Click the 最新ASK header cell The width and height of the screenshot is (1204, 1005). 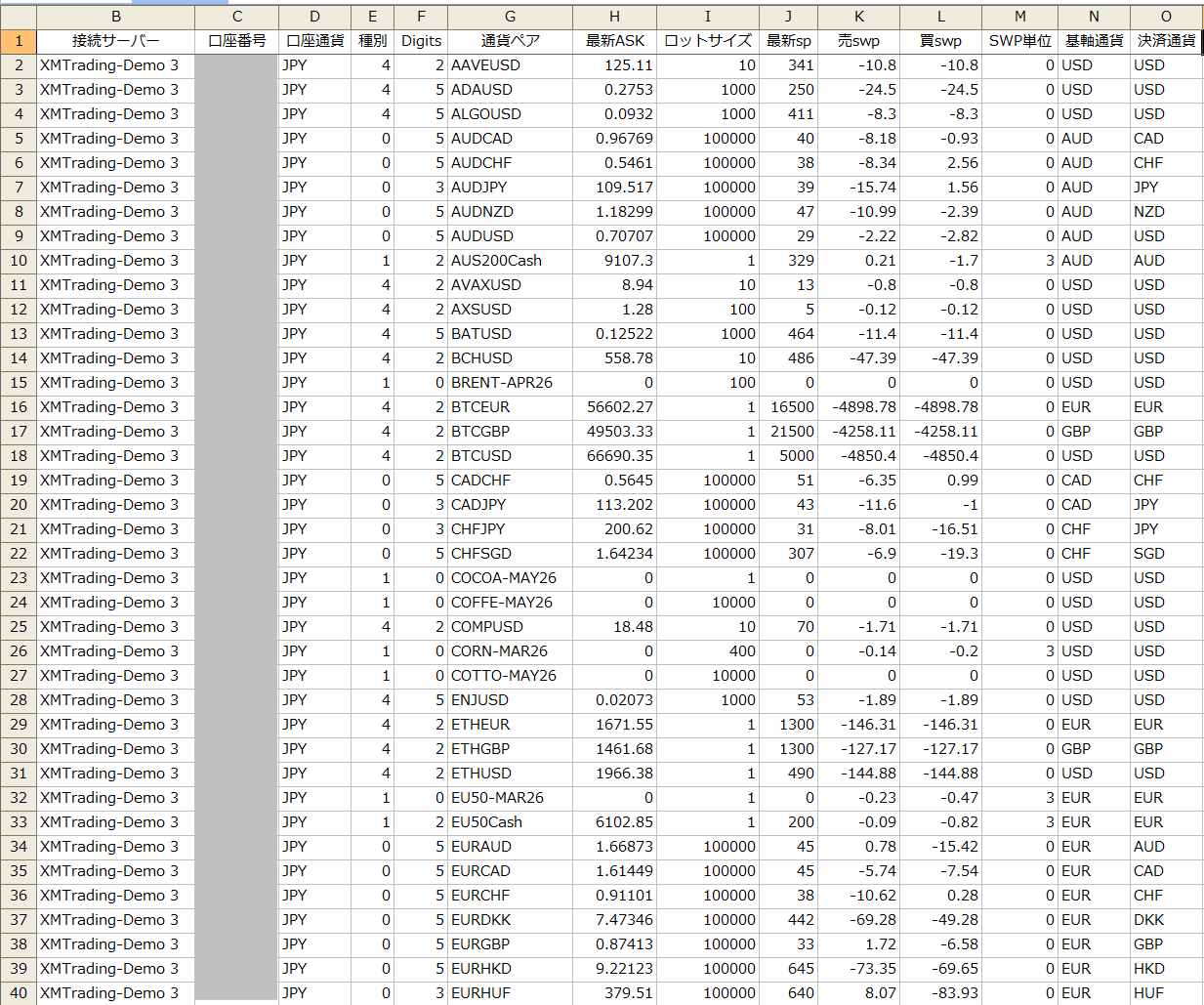point(614,41)
